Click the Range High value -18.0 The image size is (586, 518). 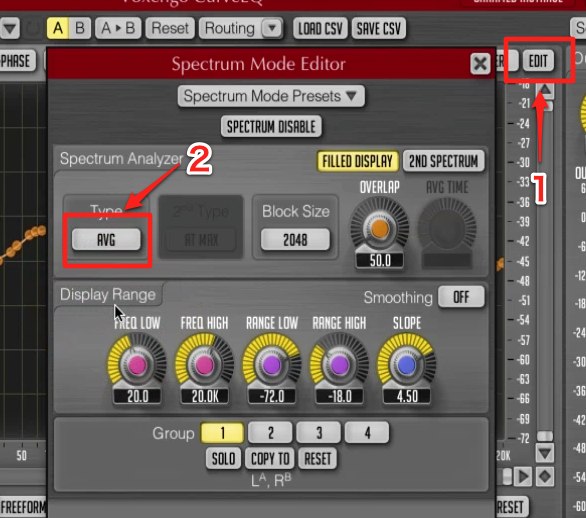point(339,396)
